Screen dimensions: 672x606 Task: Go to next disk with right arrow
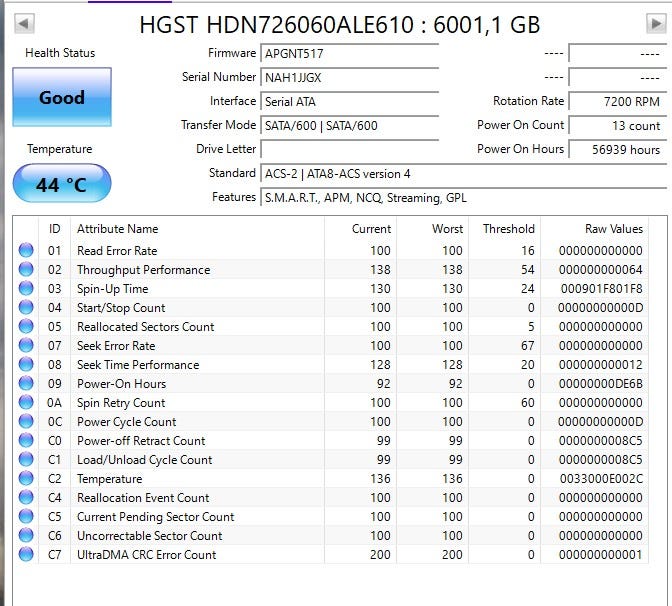[656, 24]
